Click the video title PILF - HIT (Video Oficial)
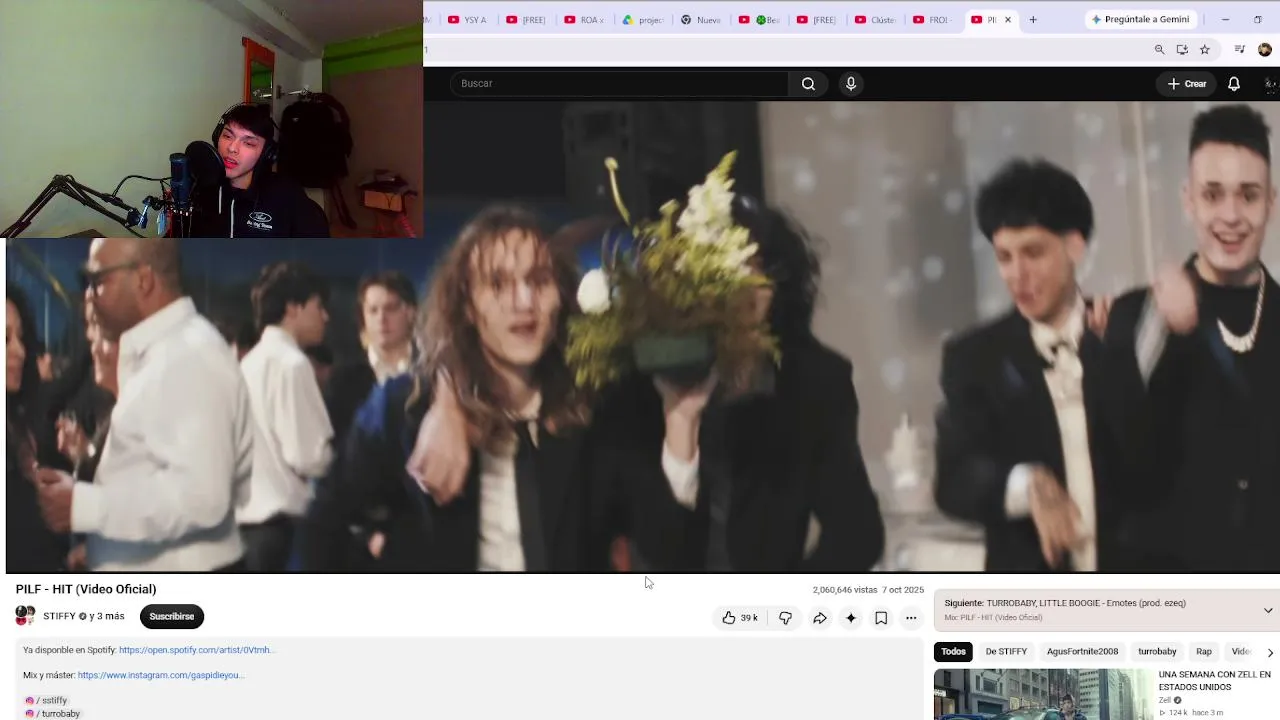The image size is (1280, 720). (x=86, y=589)
